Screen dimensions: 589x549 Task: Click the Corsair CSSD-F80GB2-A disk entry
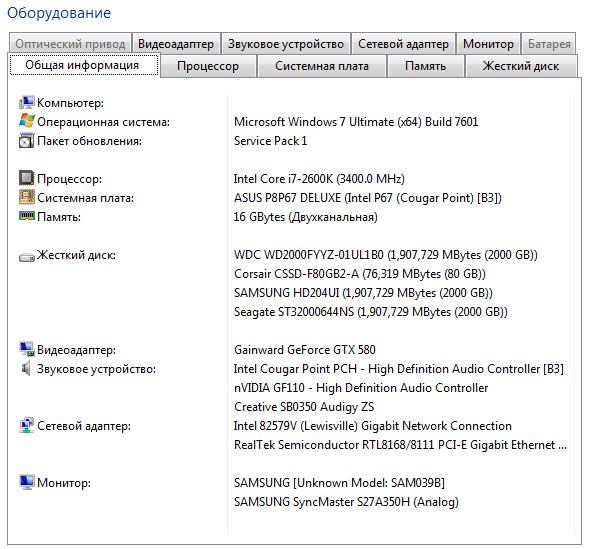coord(359,274)
